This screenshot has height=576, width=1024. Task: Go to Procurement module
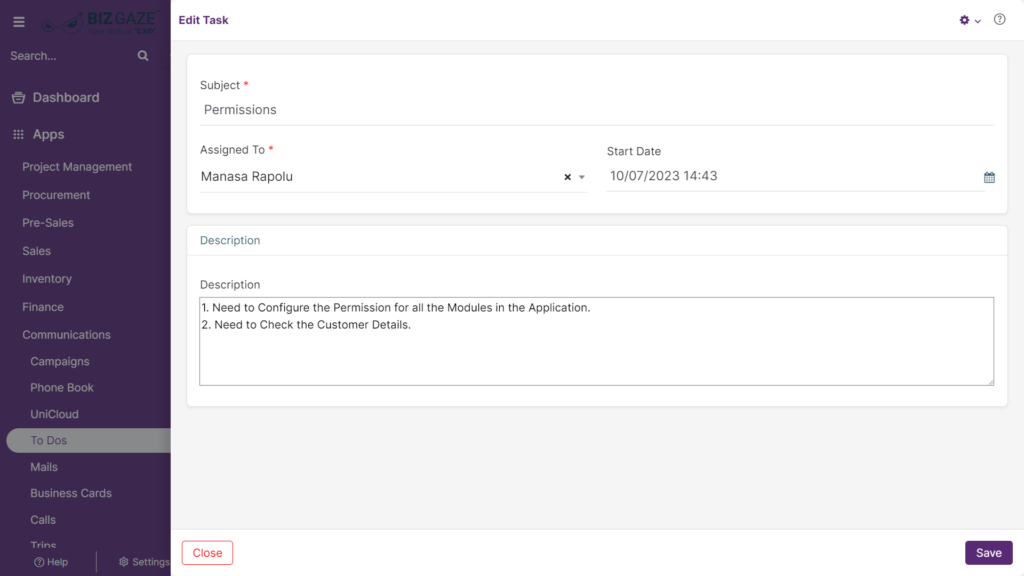[56, 195]
